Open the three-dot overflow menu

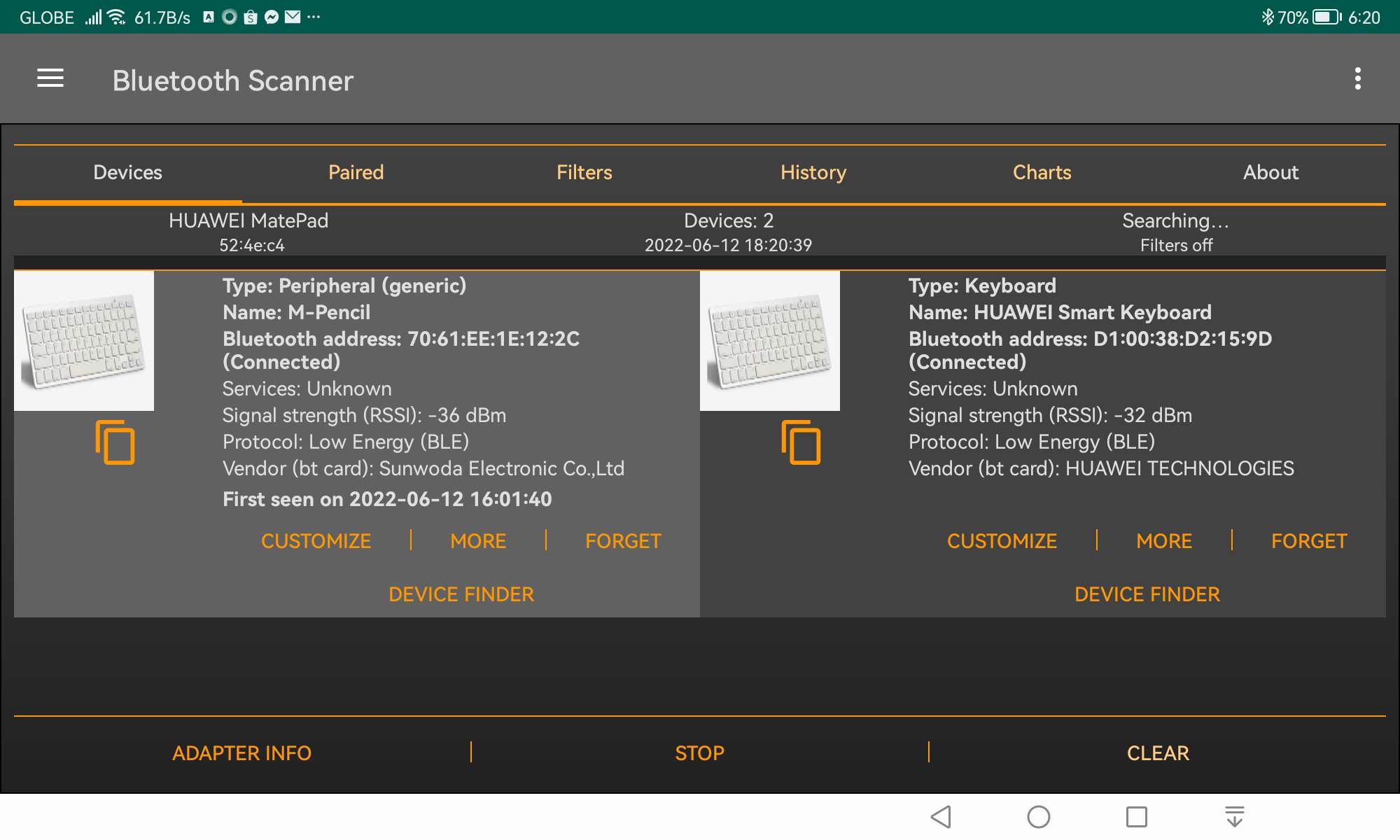1357,78
